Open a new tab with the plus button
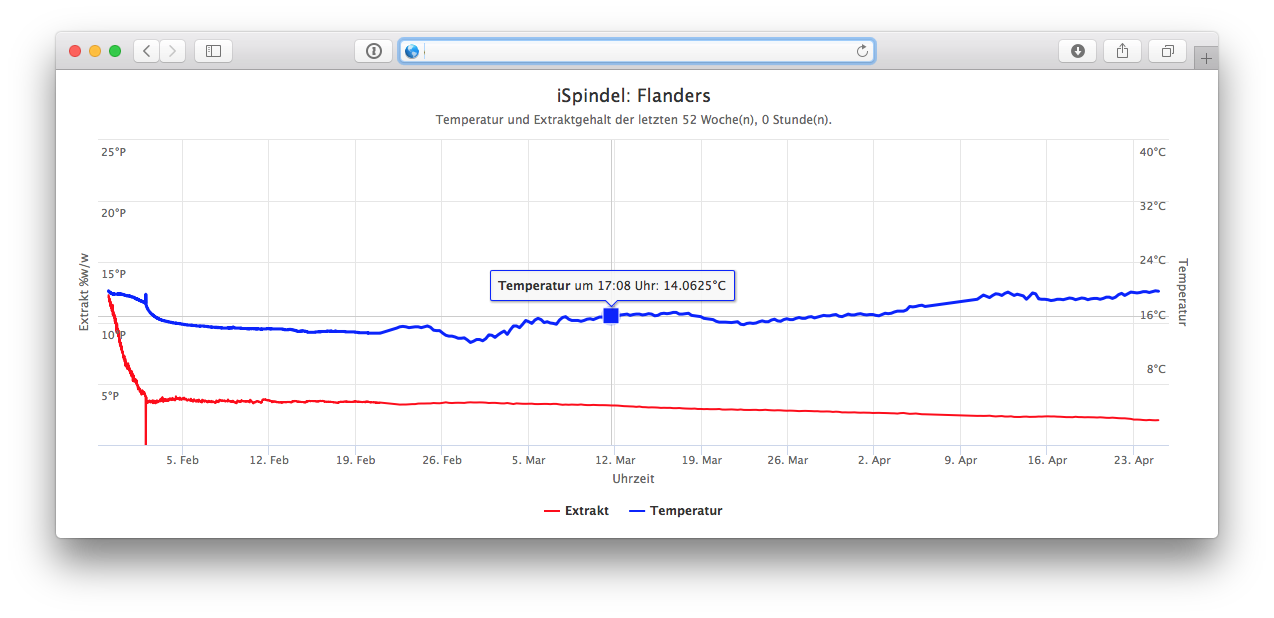Image resolution: width=1274 pixels, height=618 pixels. pyautogui.click(x=1206, y=59)
